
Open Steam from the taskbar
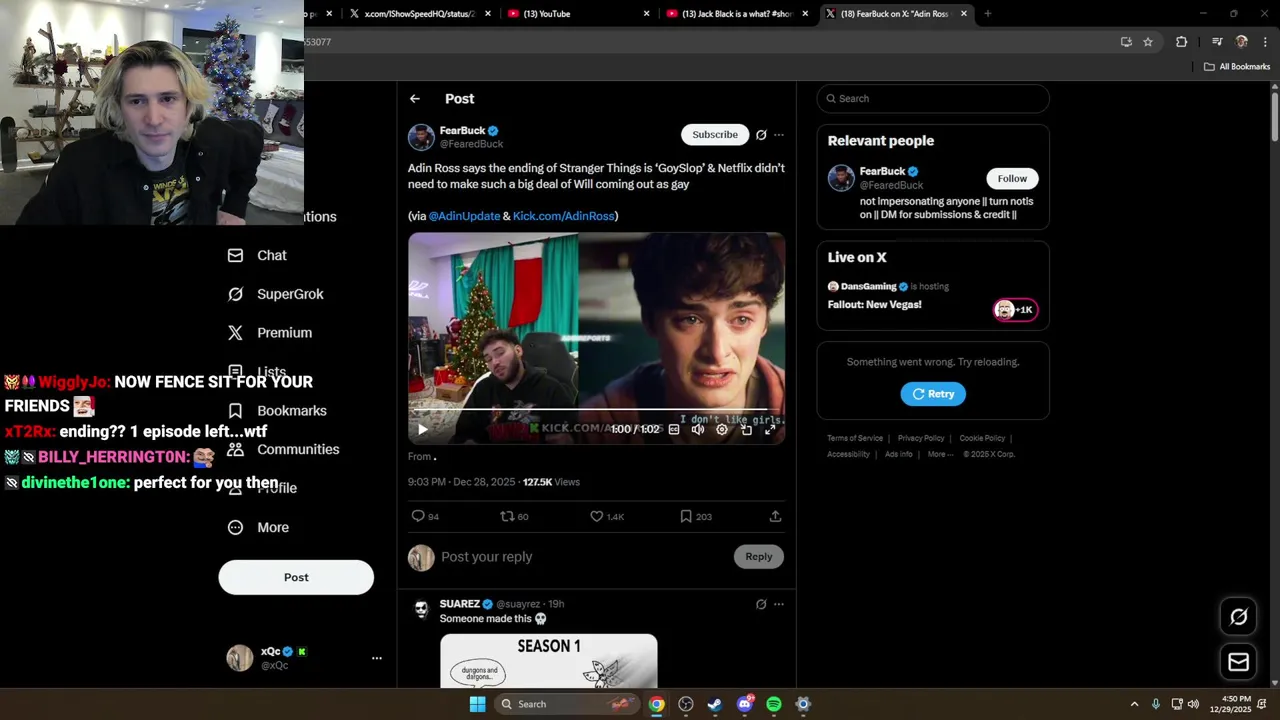pos(715,704)
